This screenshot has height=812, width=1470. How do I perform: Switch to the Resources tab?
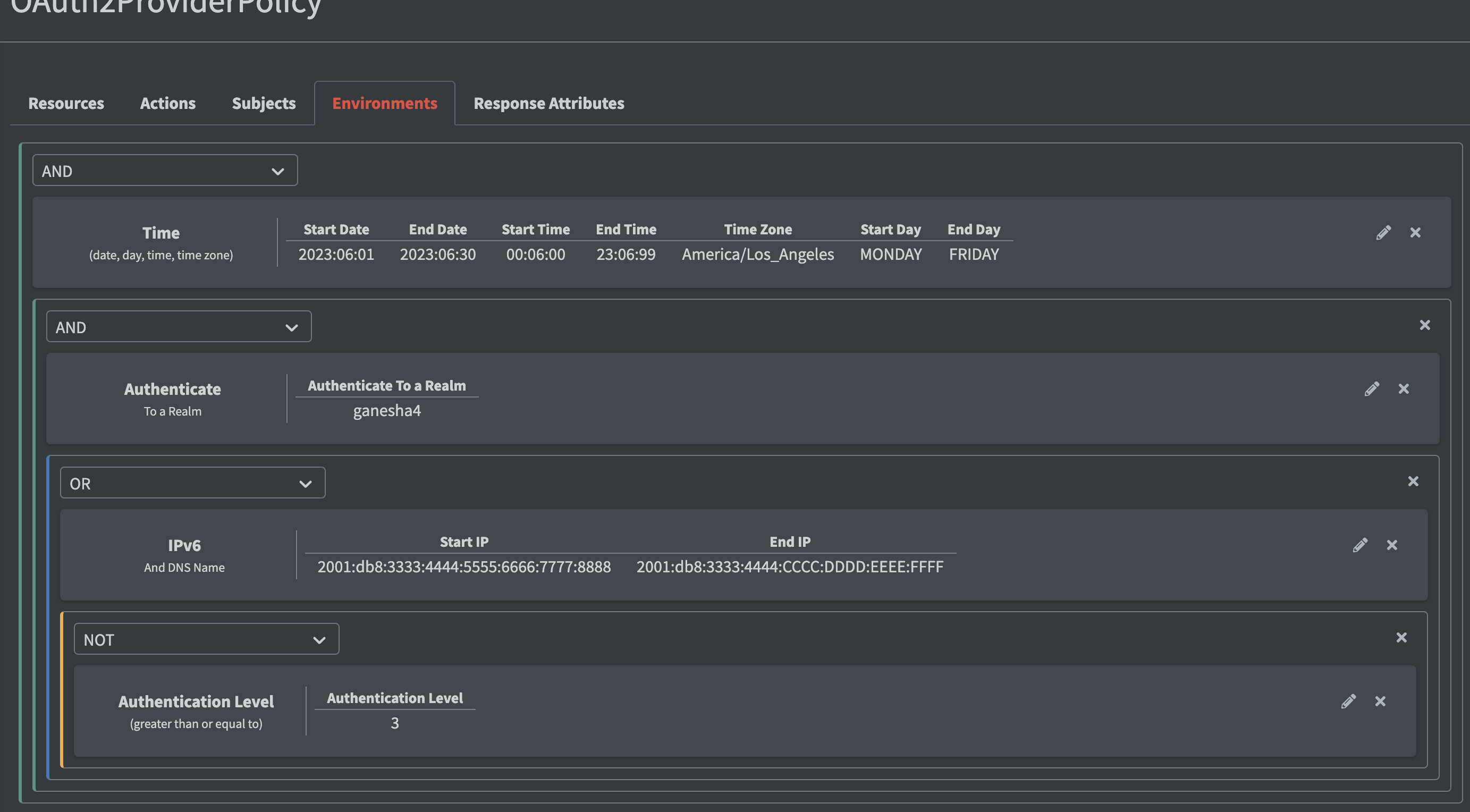[x=66, y=103]
